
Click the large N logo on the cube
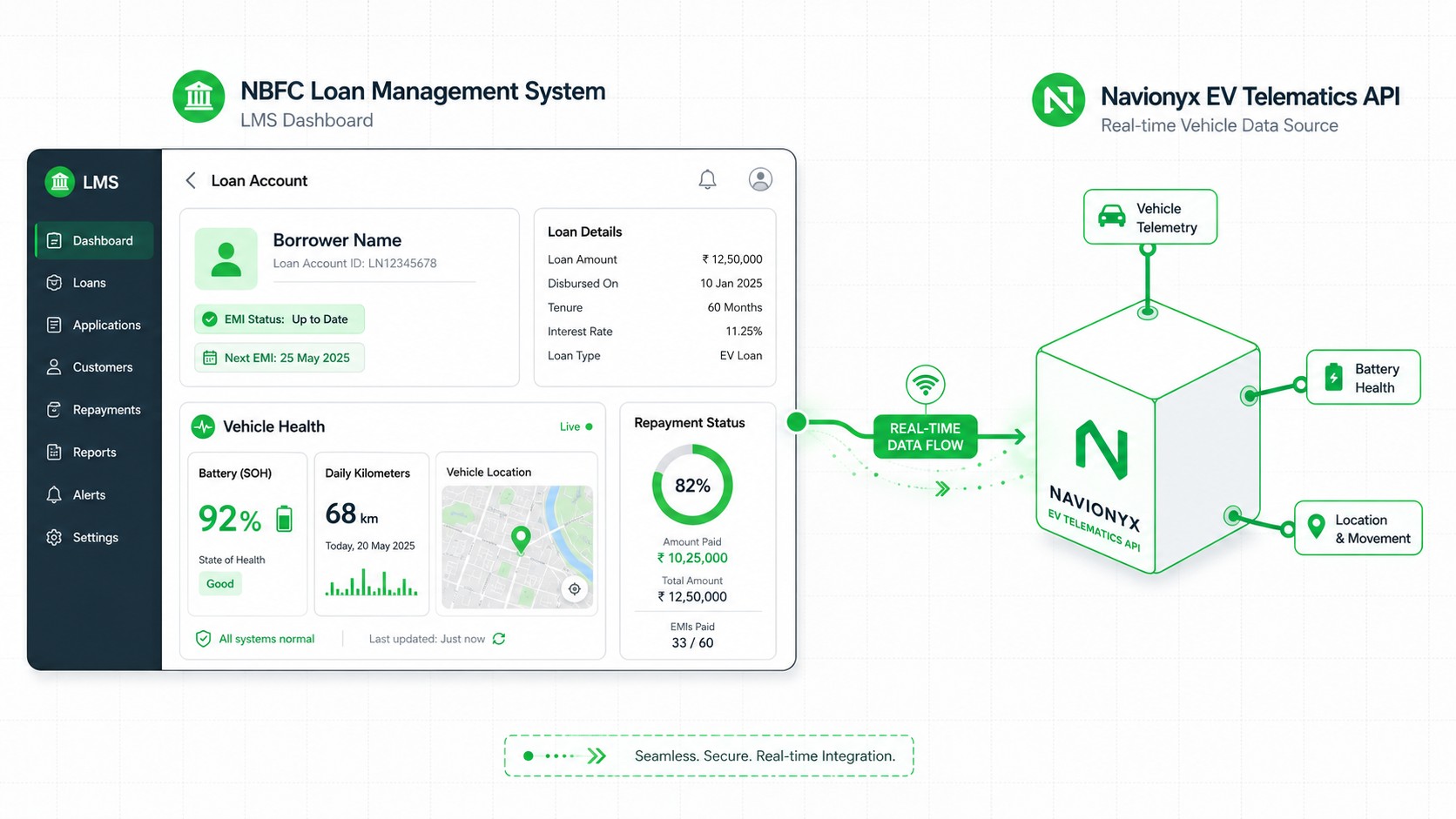pyautogui.click(x=1102, y=449)
